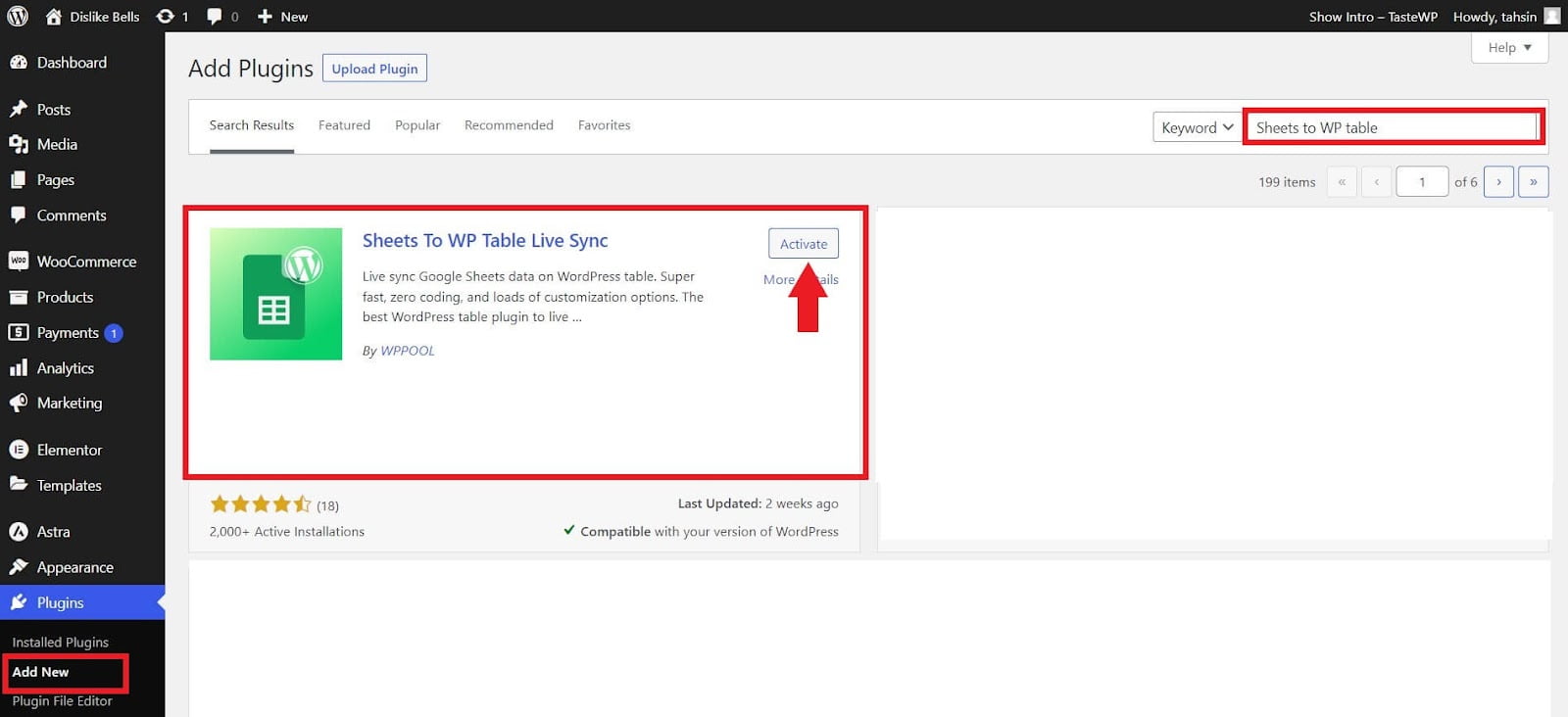Click the Add Plugins page heading
The width and height of the screenshot is (1568, 717).
click(x=251, y=69)
